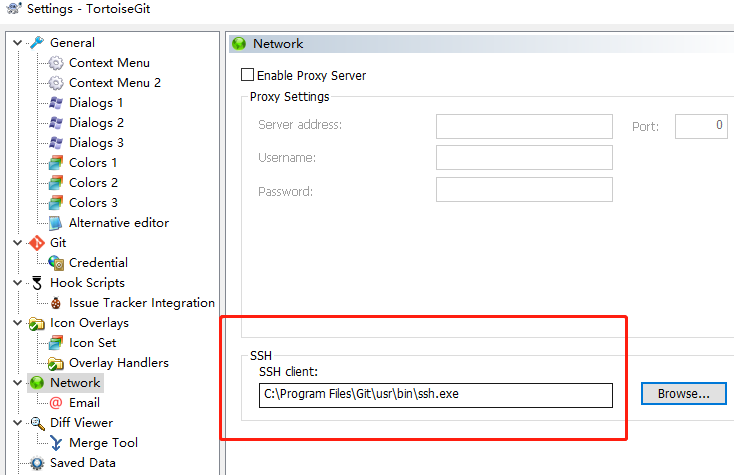Select Saved Data in the tree

83,463
